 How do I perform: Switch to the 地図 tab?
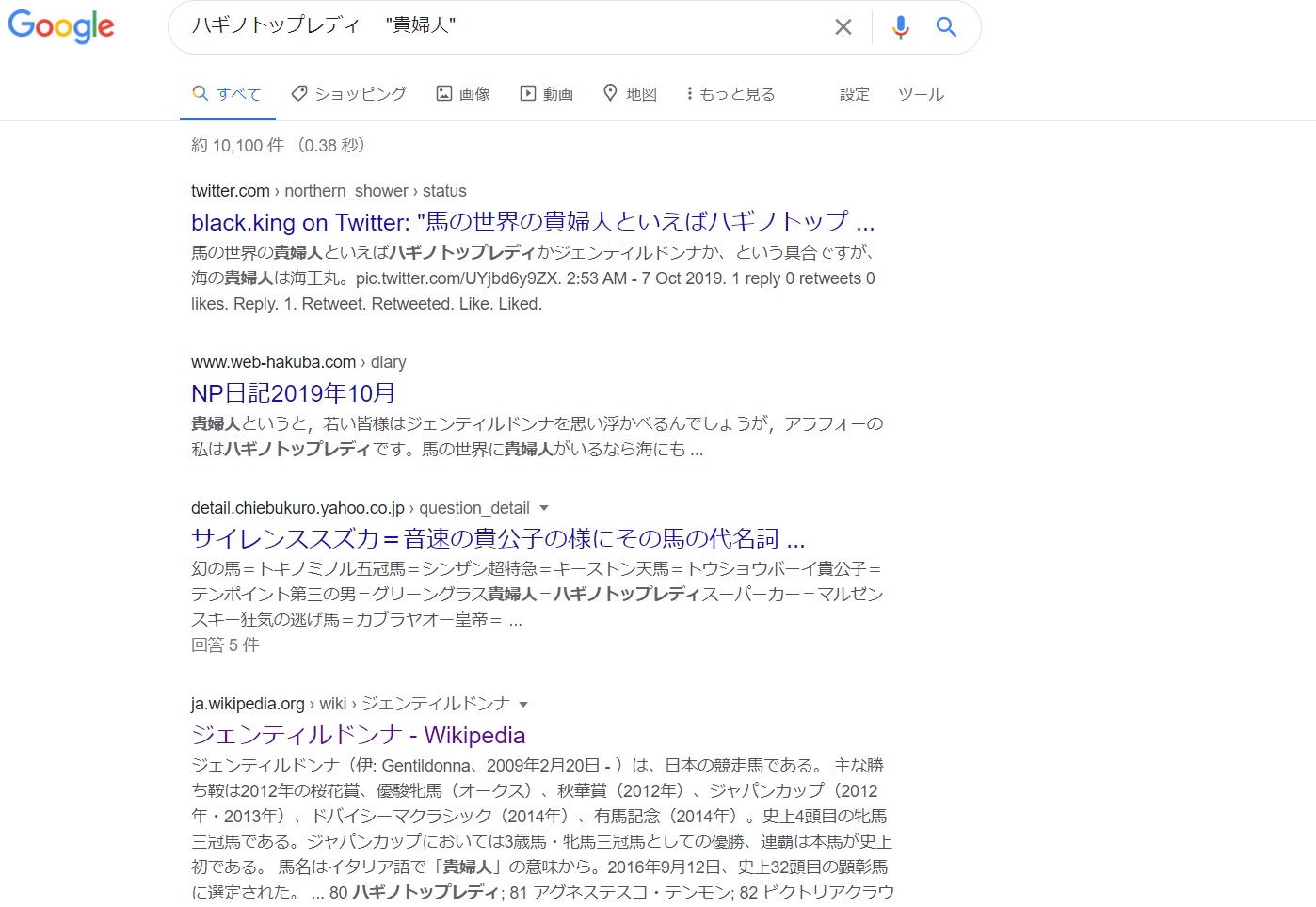(630, 93)
